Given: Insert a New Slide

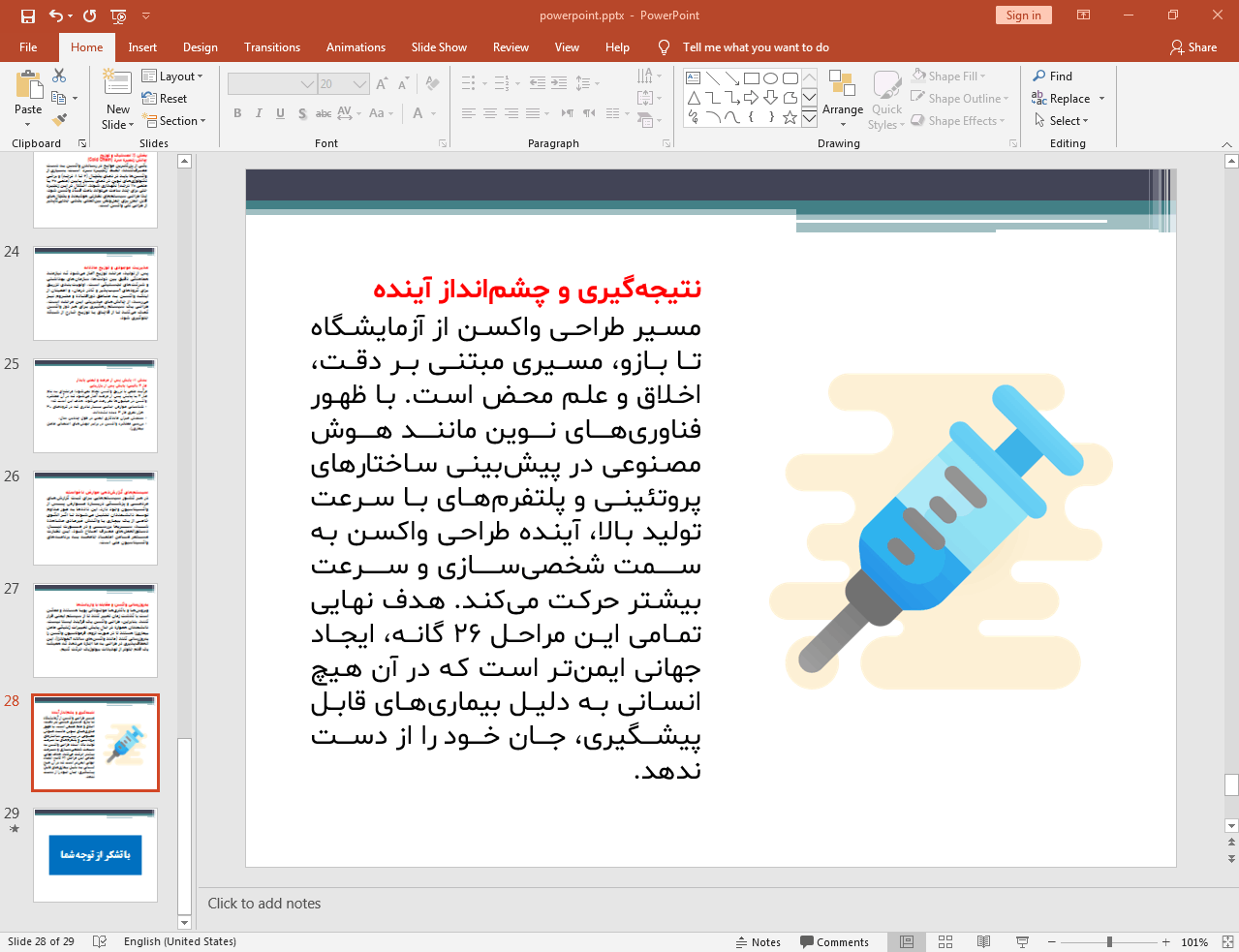Looking at the screenshot, I should pos(117,99).
